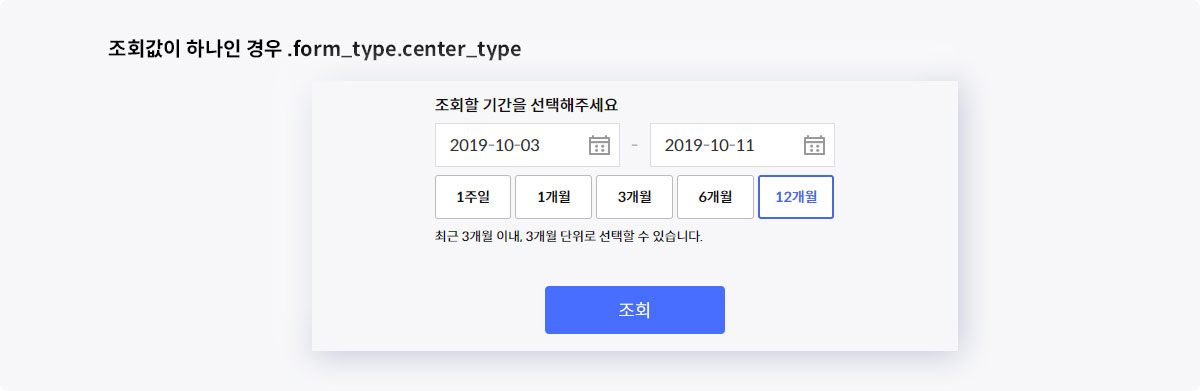The height and width of the screenshot is (391, 1200).
Task: Open the start date calendar icon
Action: click(x=599, y=146)
